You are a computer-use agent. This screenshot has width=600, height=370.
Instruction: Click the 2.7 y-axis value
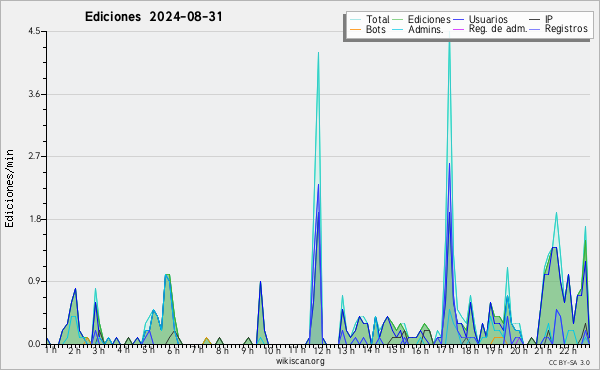34,156
